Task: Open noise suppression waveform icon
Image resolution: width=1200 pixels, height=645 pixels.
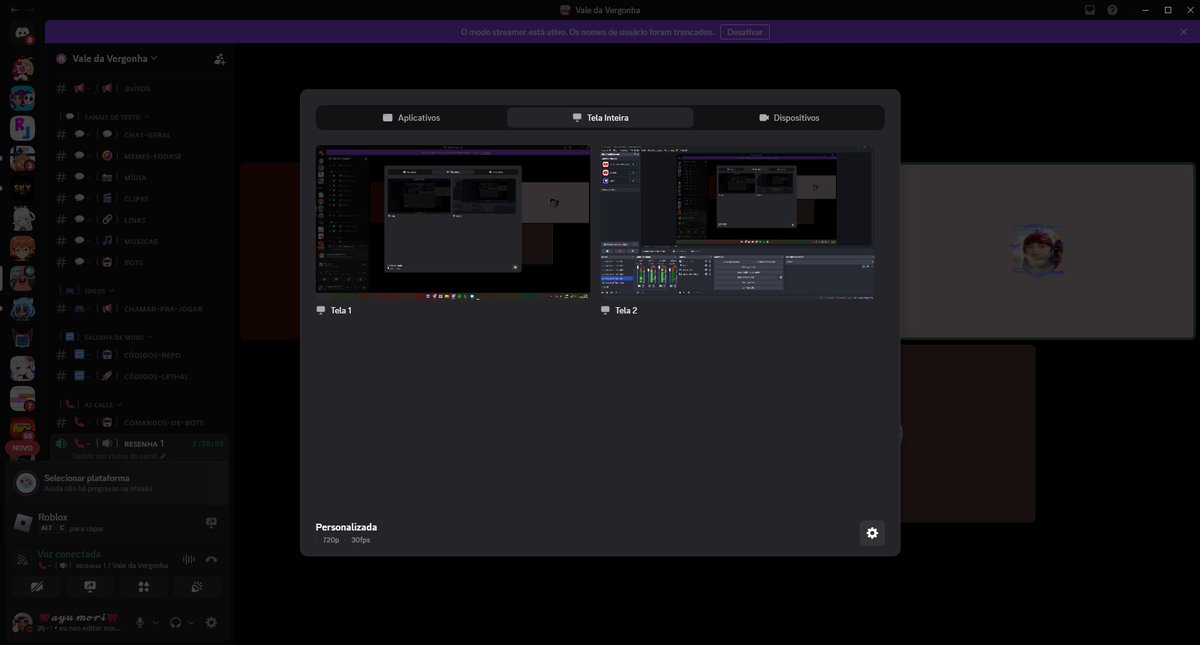Action: point(188,560)
